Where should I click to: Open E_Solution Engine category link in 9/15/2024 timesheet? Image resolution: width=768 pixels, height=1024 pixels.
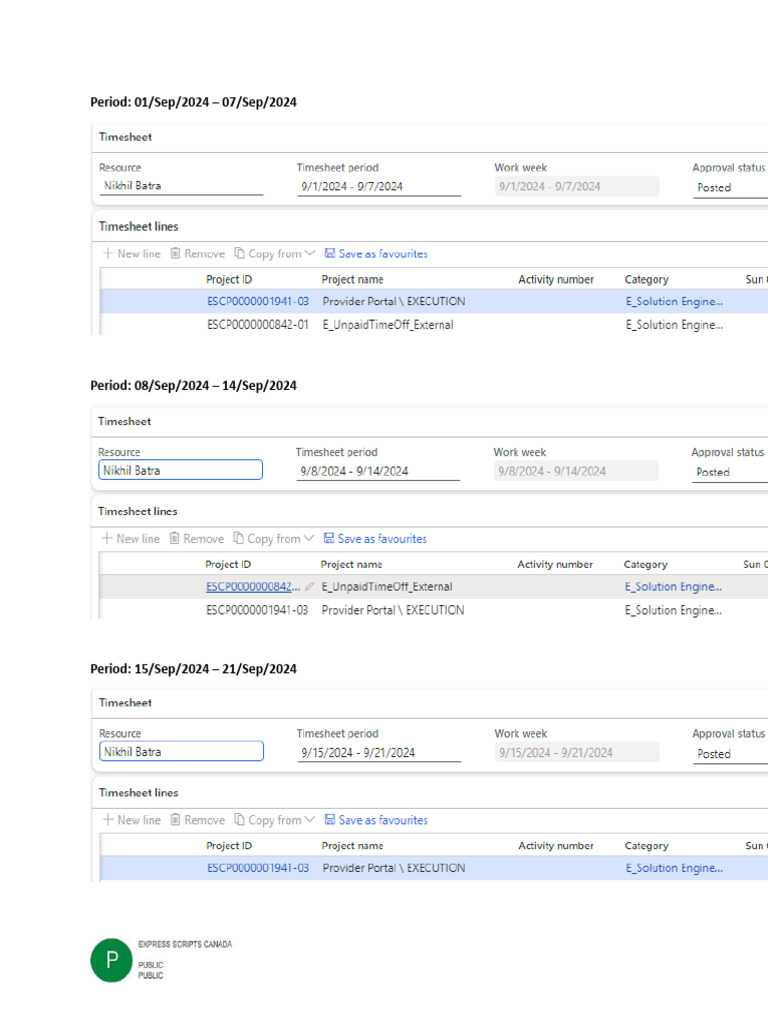pos(674,868)
